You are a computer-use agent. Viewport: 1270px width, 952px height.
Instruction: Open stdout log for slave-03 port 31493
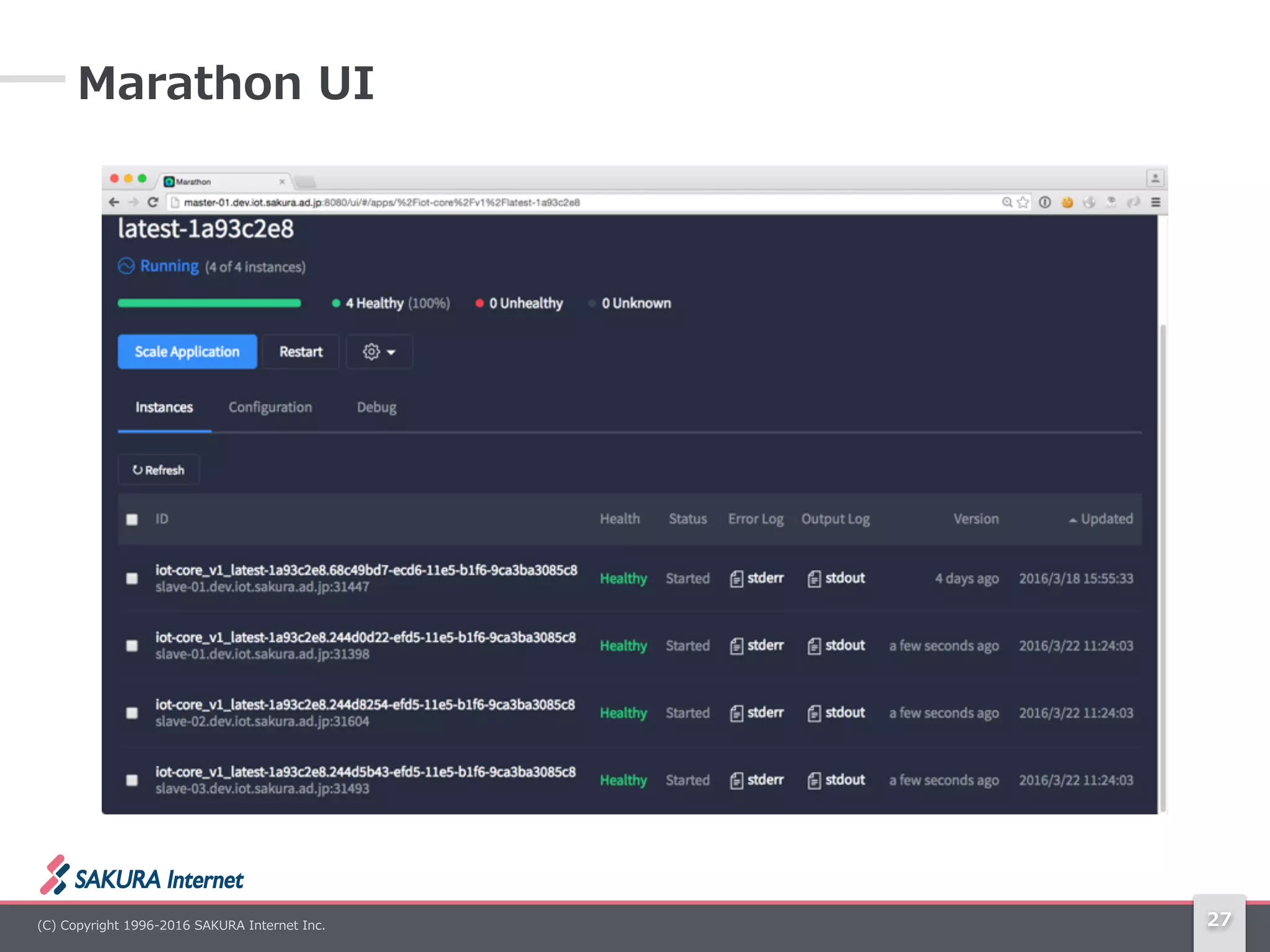click(836, 780)
